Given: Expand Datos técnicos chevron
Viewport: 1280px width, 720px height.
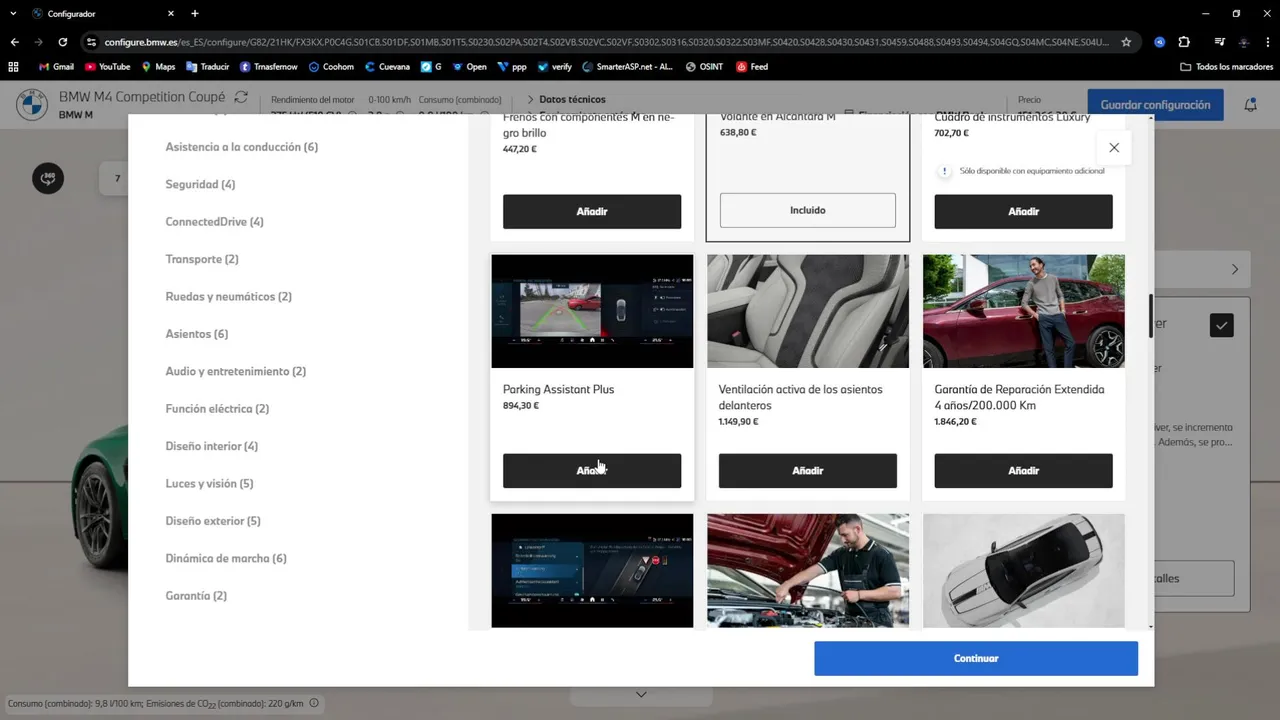Looking at the screenshot, I should [530, 100].
